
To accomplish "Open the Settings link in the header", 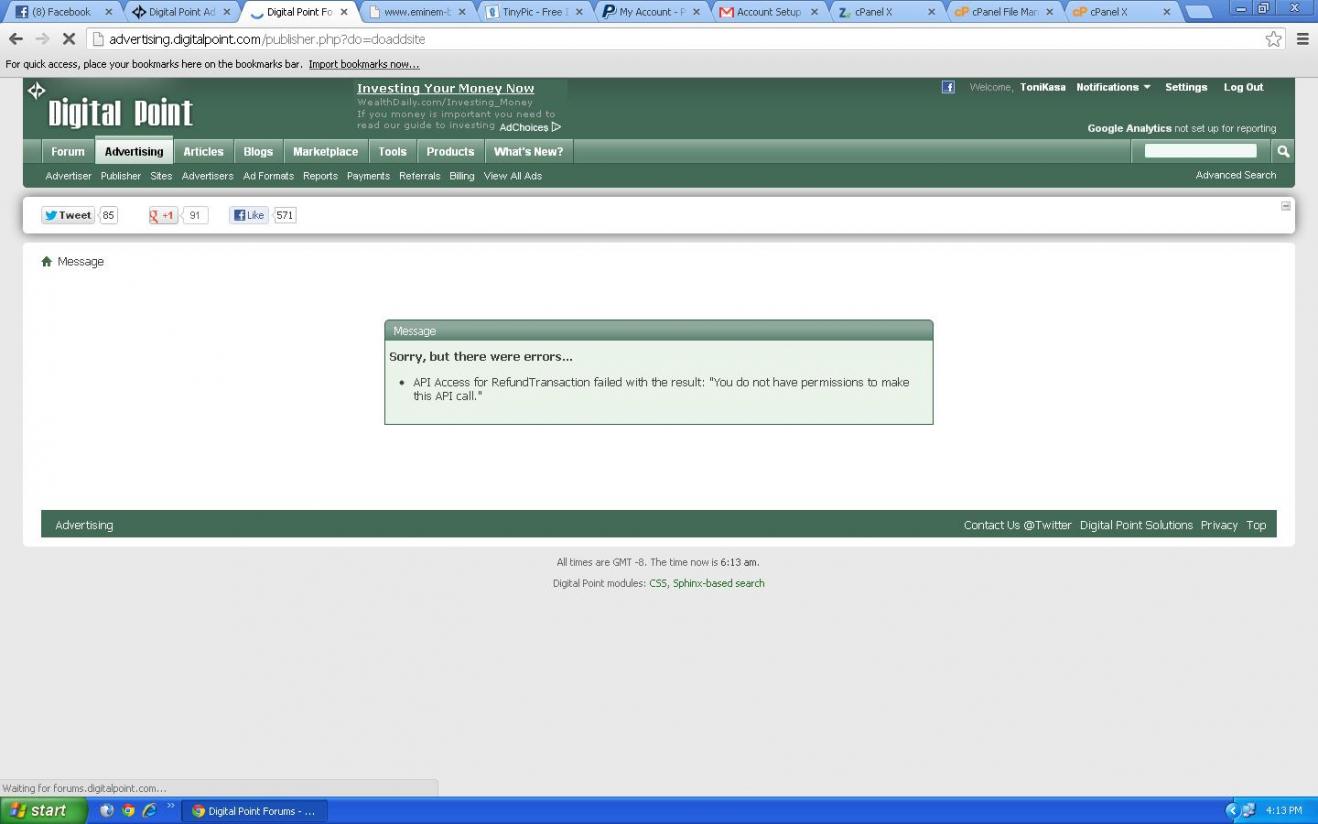I will (x=1186, y=88).
